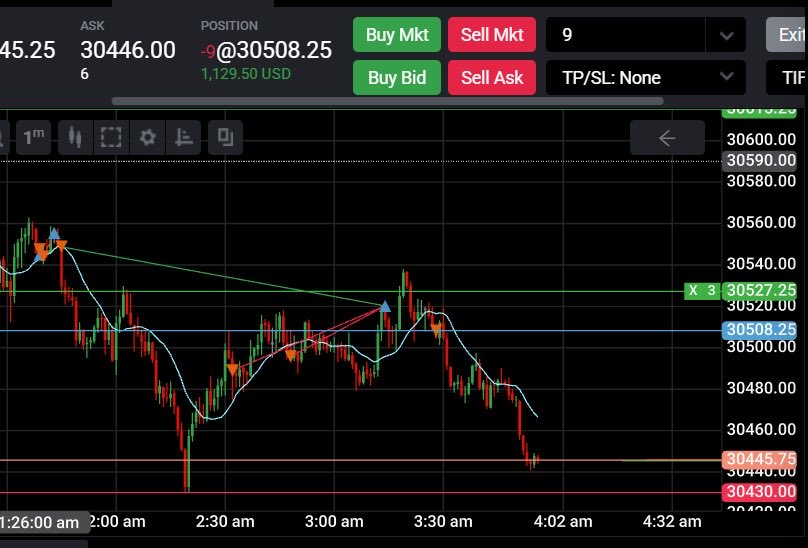Screen dimensions: 808x548
Task: Click the blue 30508.25 position price label
Action: pyautogui.click(x=760, y=330)
